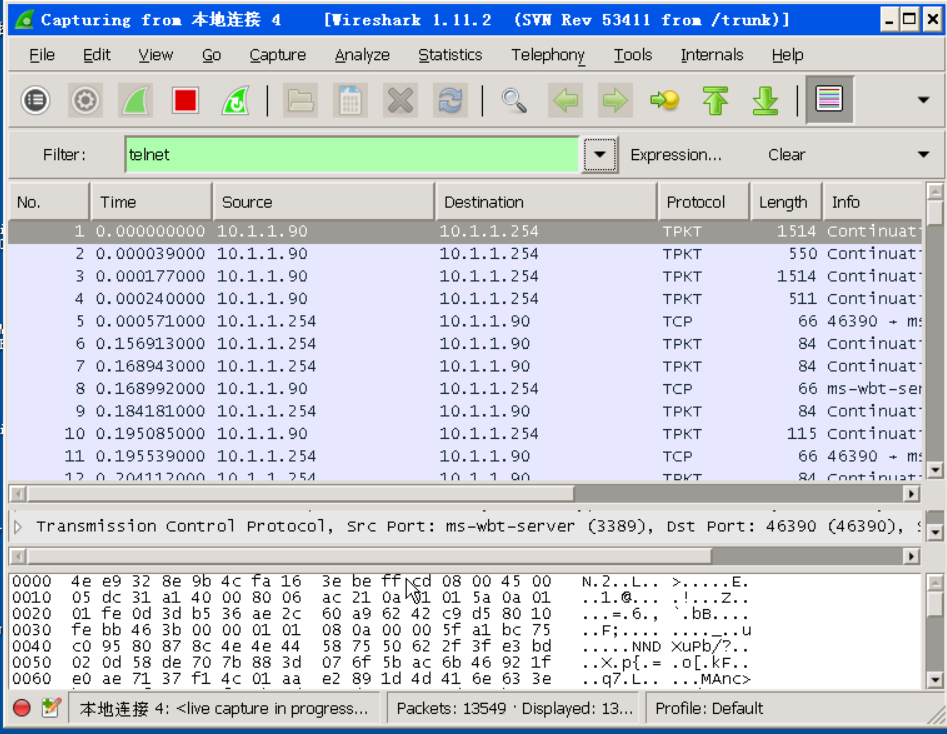Open the Statistics menu
947x734 pixels.
(450, 55)
